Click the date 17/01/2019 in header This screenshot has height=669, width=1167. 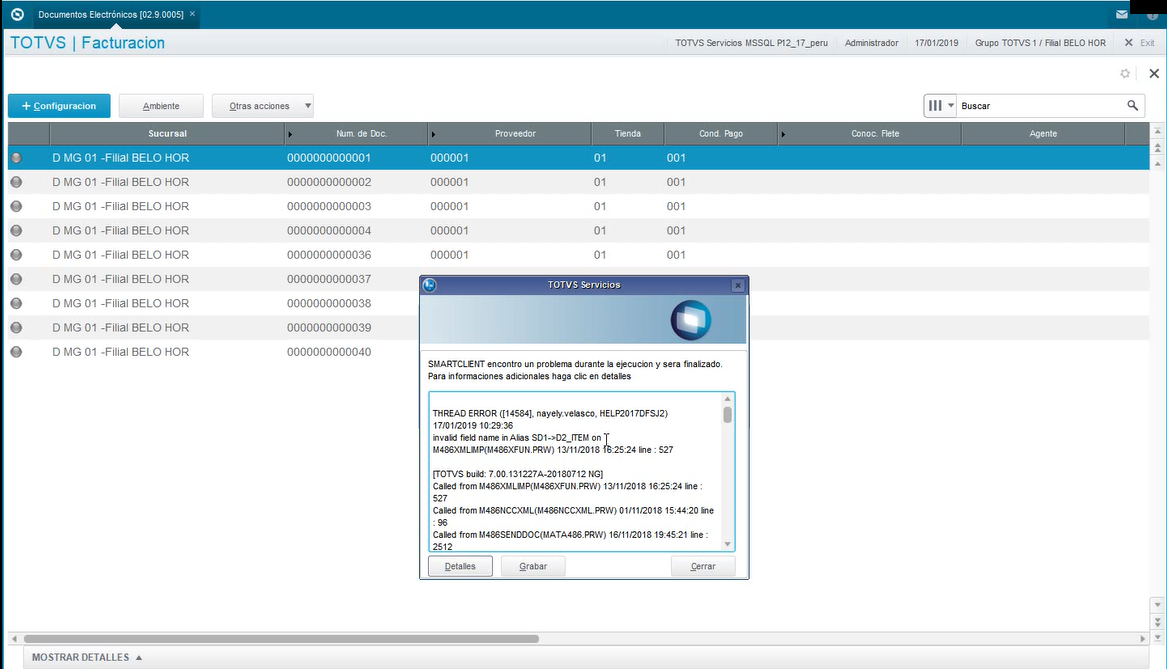pos(936,43)
